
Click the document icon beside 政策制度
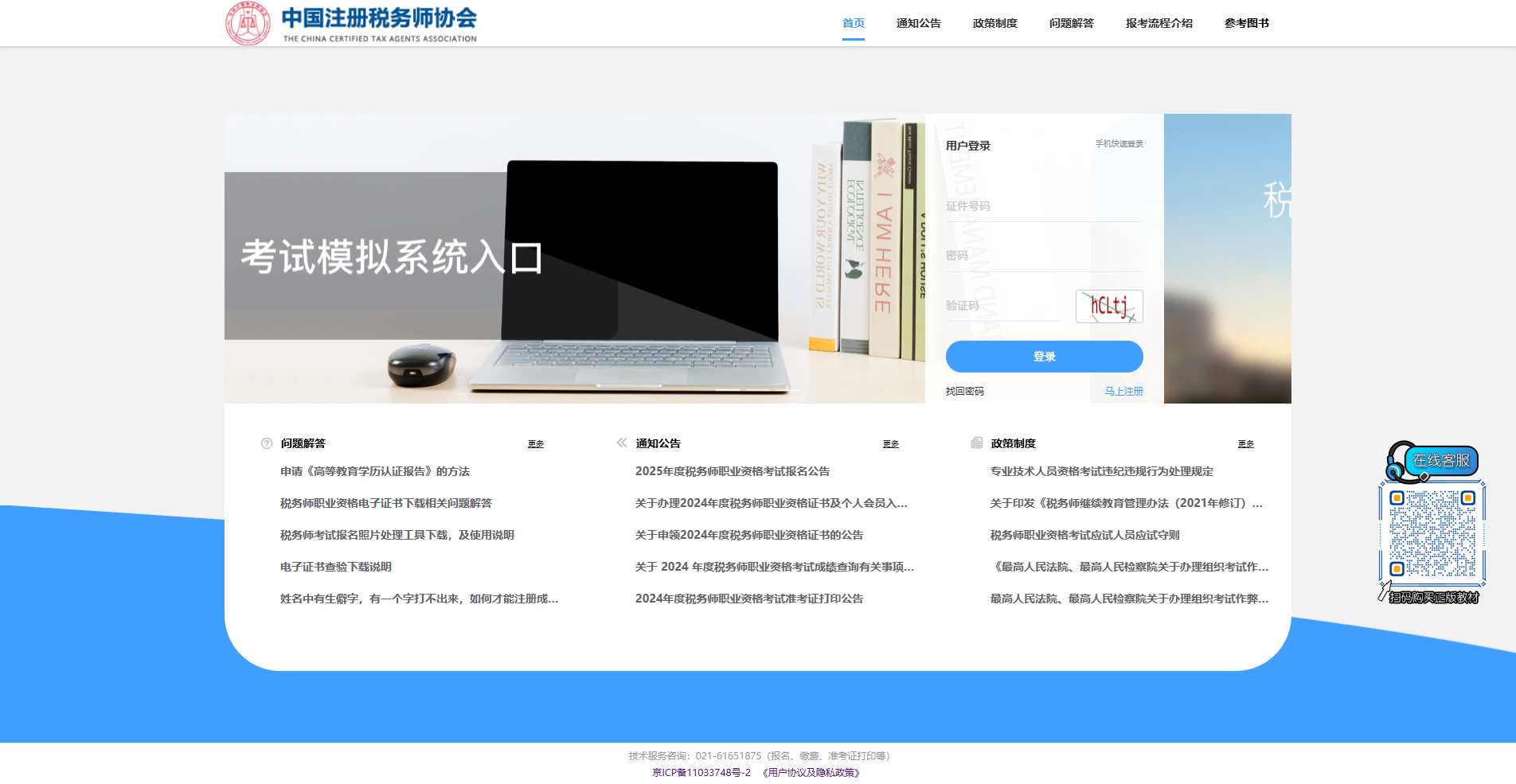[976, 443]
